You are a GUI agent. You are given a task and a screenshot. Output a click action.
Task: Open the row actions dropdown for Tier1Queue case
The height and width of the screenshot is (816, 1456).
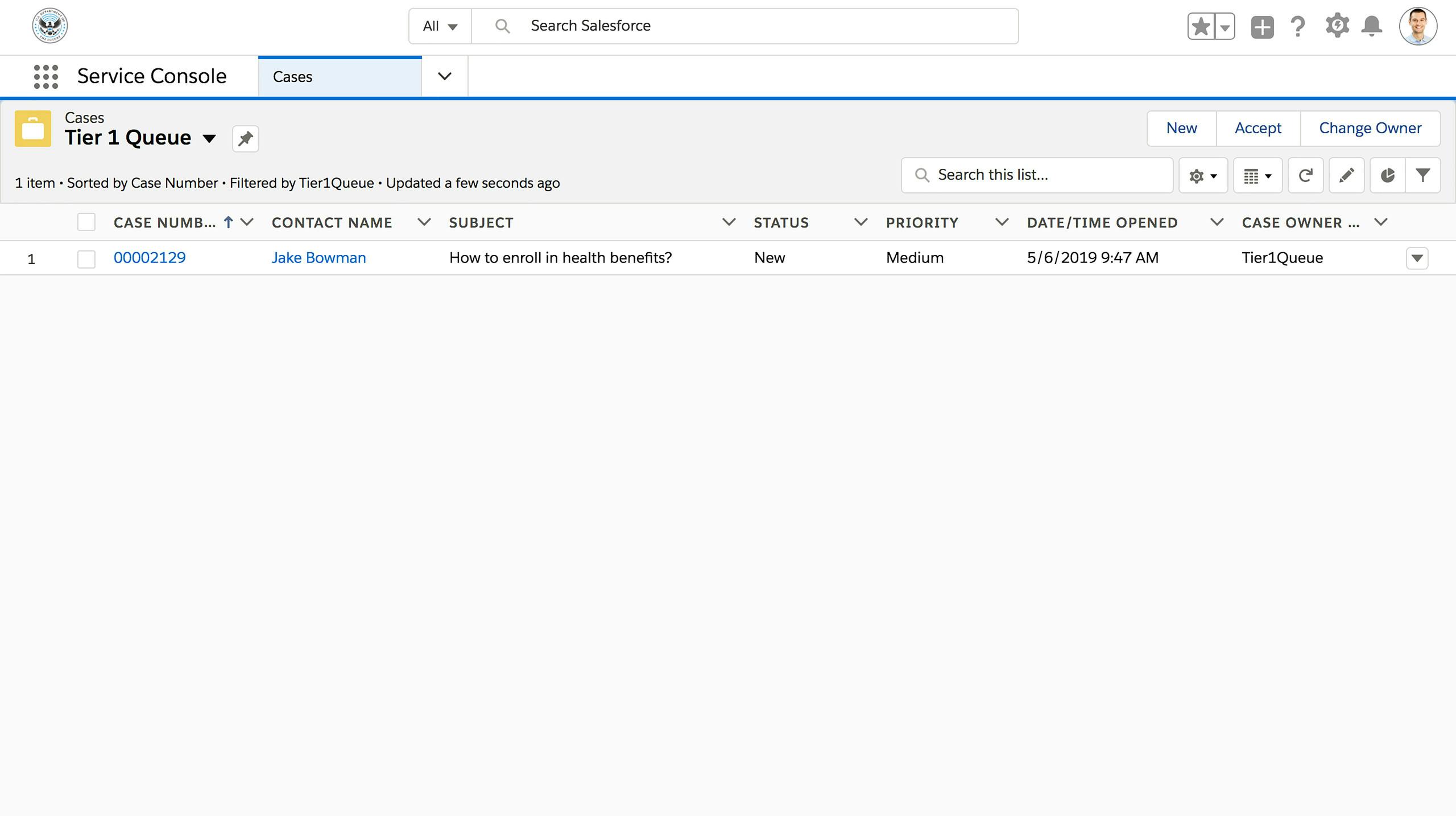pos(1417,258)
